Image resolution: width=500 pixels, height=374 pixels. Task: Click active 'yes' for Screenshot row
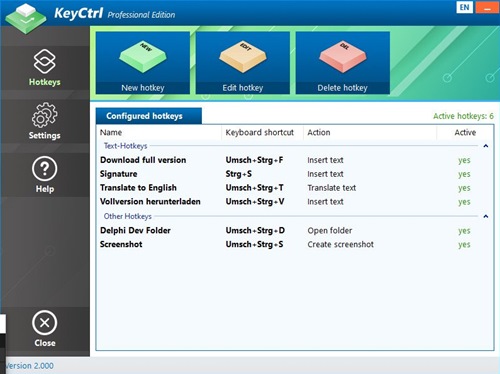(x=464, y=245)
